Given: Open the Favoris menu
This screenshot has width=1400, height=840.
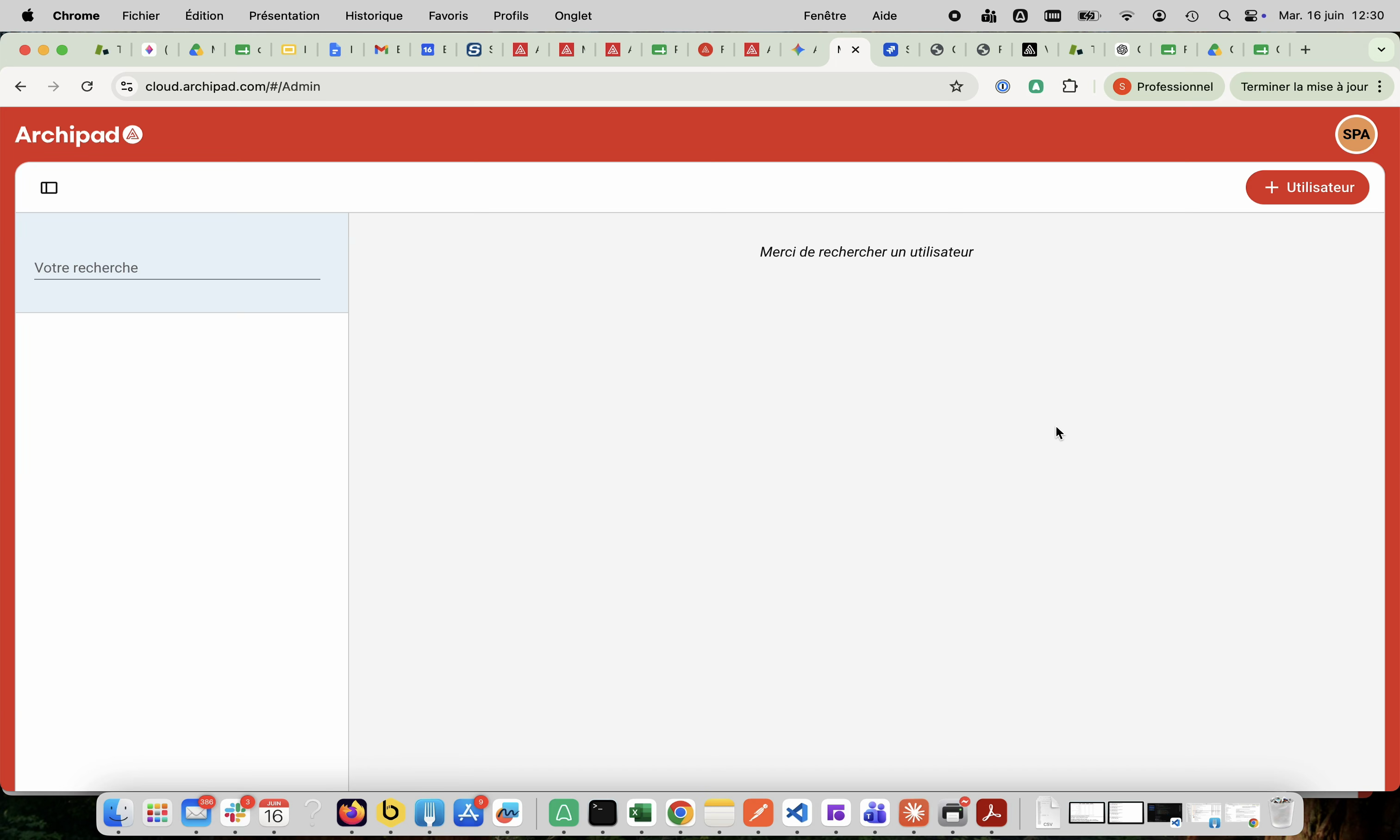Looking at the screenshot, I should tap(448, 16).
